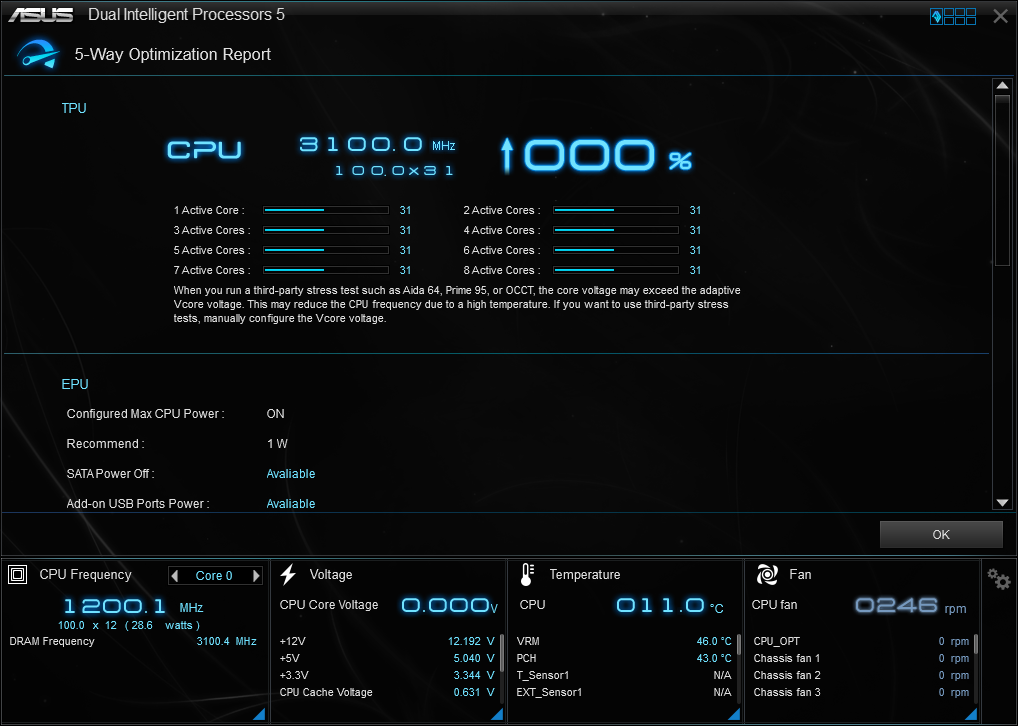Click the Chassis fan 1 row
Image resolution: width=1018 pixels, height=726 pixels.
(861, 658)
